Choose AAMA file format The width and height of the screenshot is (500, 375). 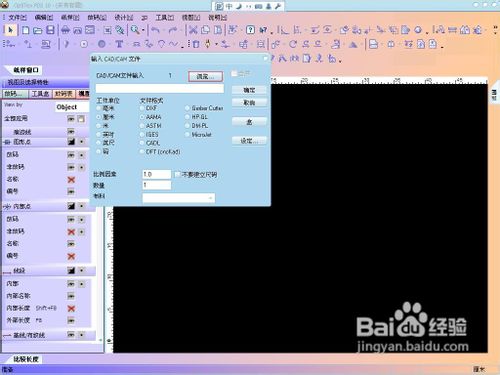coord(142,117)
